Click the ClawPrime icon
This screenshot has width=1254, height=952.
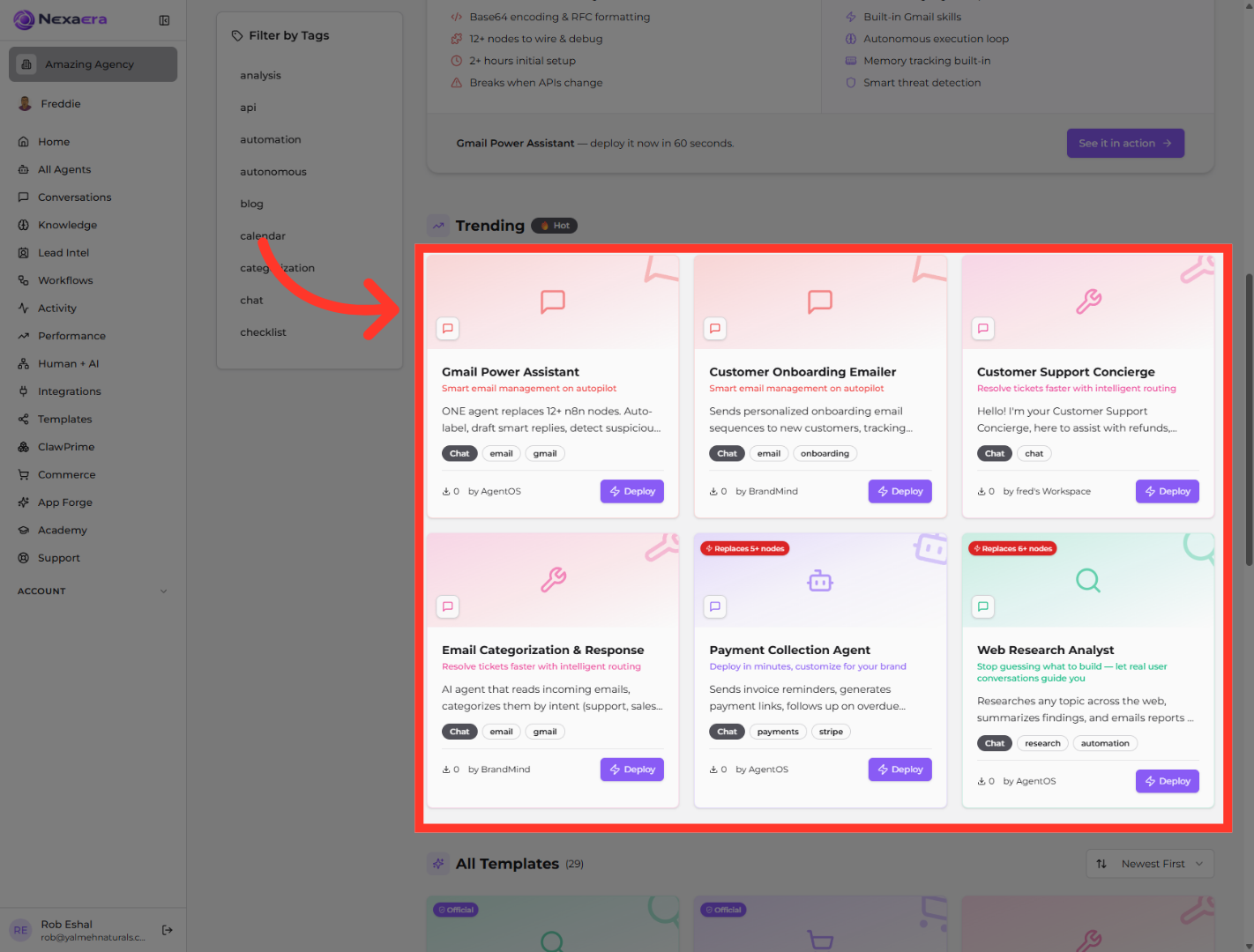(24, 447)
